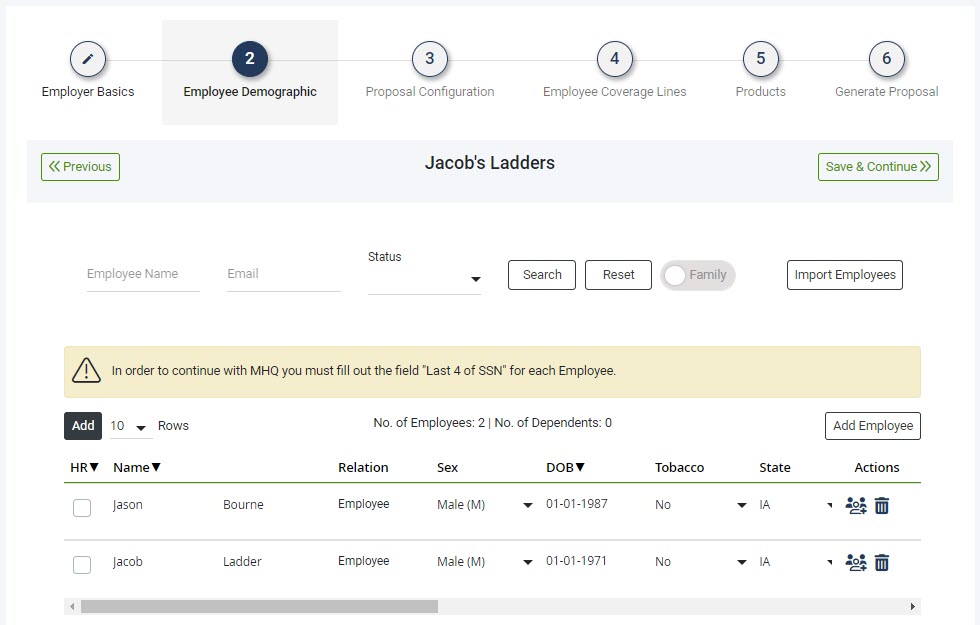Open the Status dropdown

point(424,279)
